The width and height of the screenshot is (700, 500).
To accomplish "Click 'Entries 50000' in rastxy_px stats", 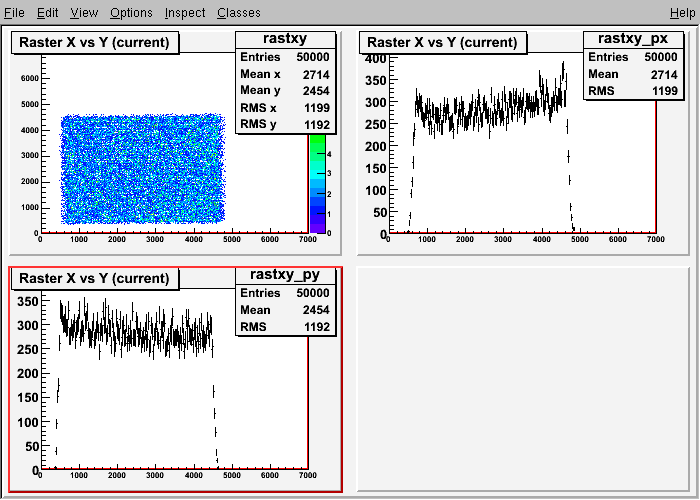I will coord(633,57).
